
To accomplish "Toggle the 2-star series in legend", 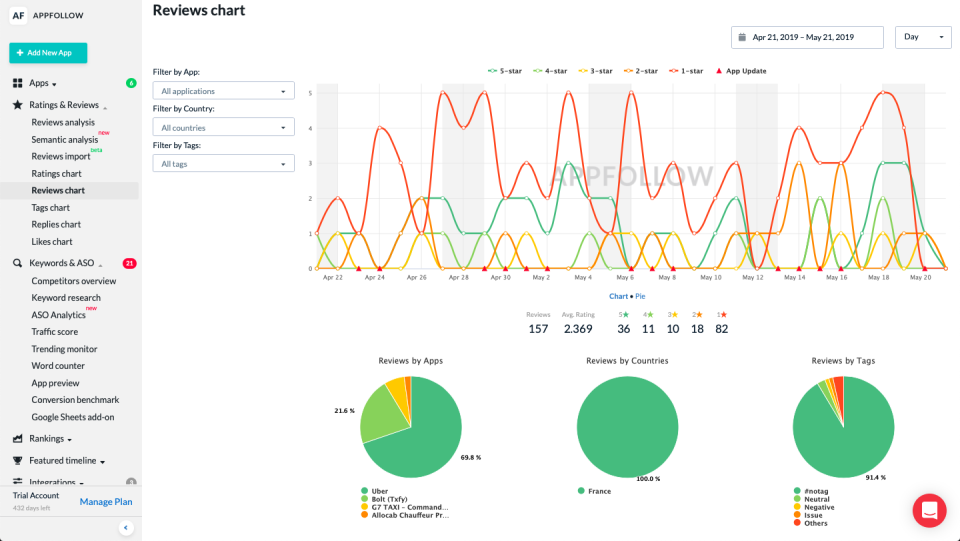I will pos(640,71).
